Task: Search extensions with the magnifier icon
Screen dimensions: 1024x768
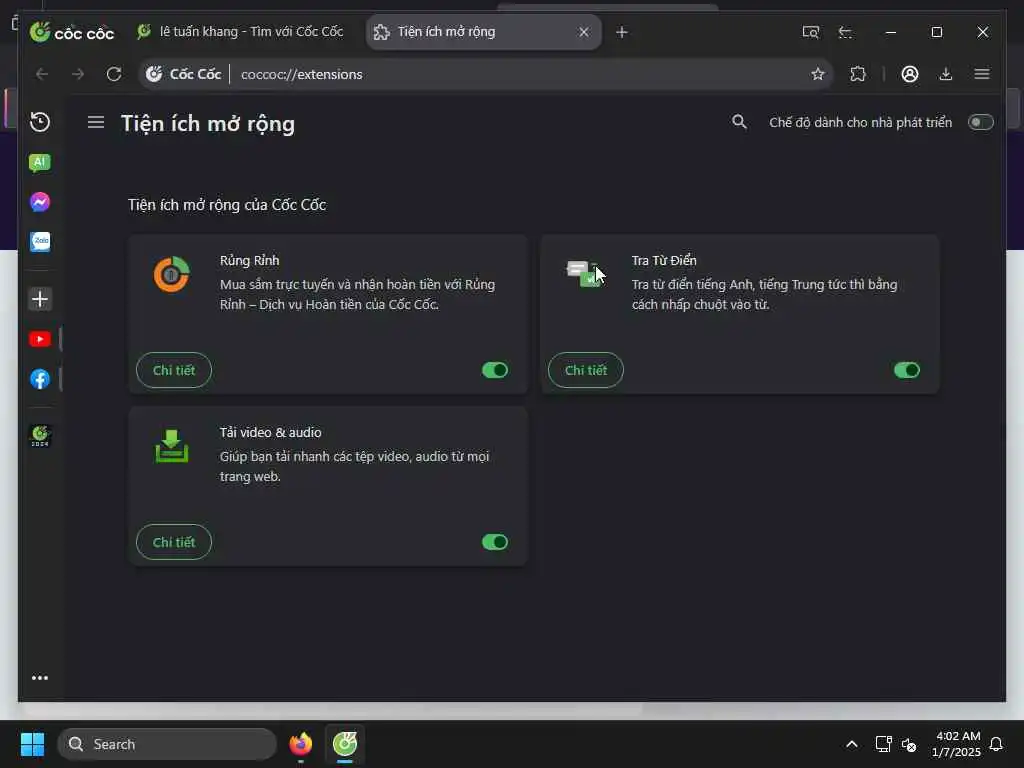Action: coord(739,122)
